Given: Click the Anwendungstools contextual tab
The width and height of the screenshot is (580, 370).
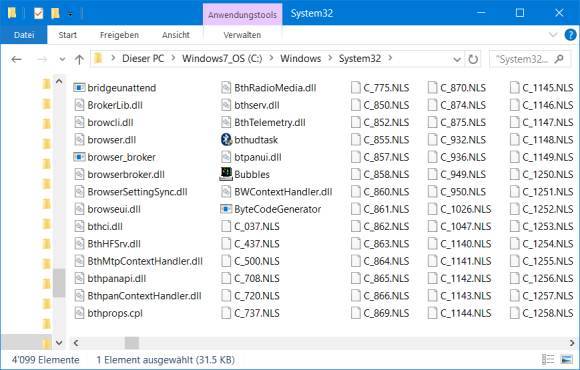Looking at the screenshot, I should tap(242, 15).
